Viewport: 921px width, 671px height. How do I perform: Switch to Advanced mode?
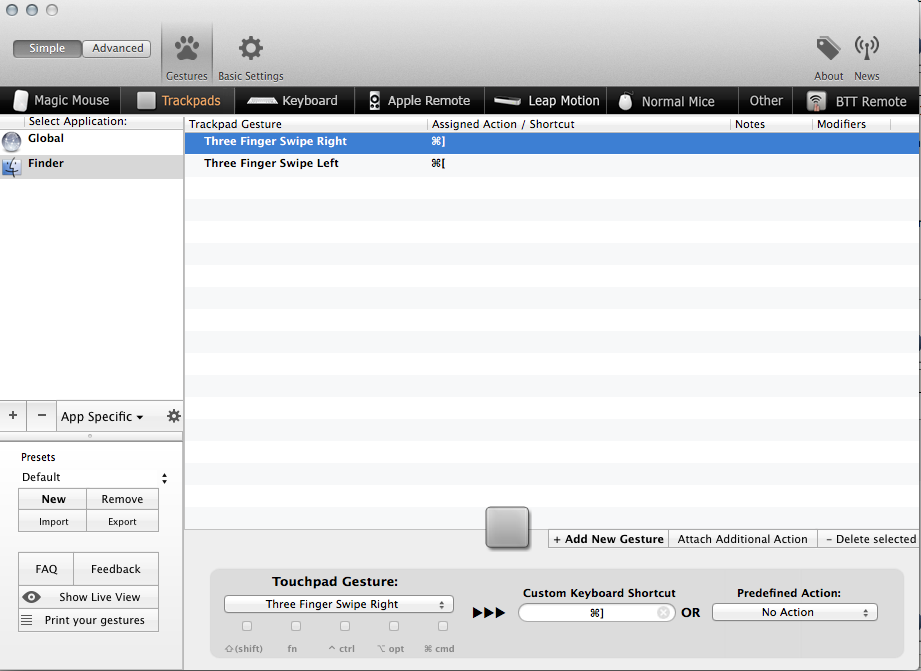117,48
